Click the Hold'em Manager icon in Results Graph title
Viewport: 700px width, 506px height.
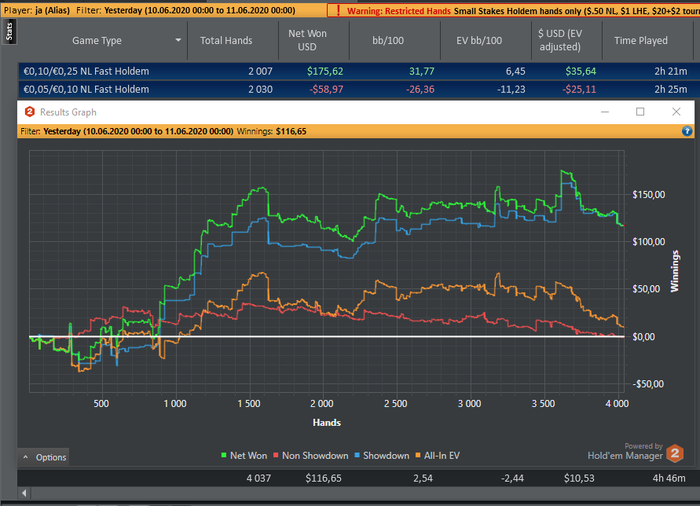tap(29, 112)
